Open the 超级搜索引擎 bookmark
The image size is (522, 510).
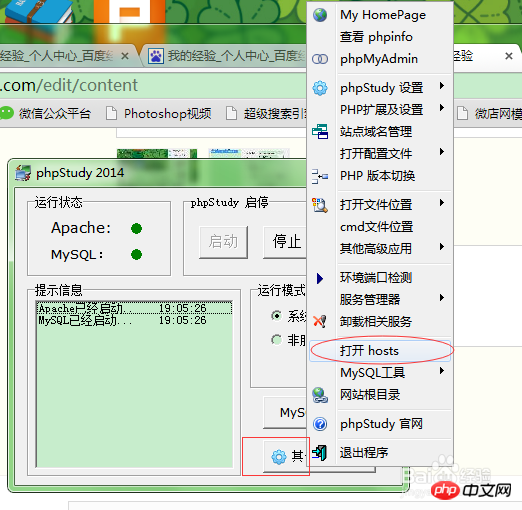pyautogui.click(x=266, y=114)
